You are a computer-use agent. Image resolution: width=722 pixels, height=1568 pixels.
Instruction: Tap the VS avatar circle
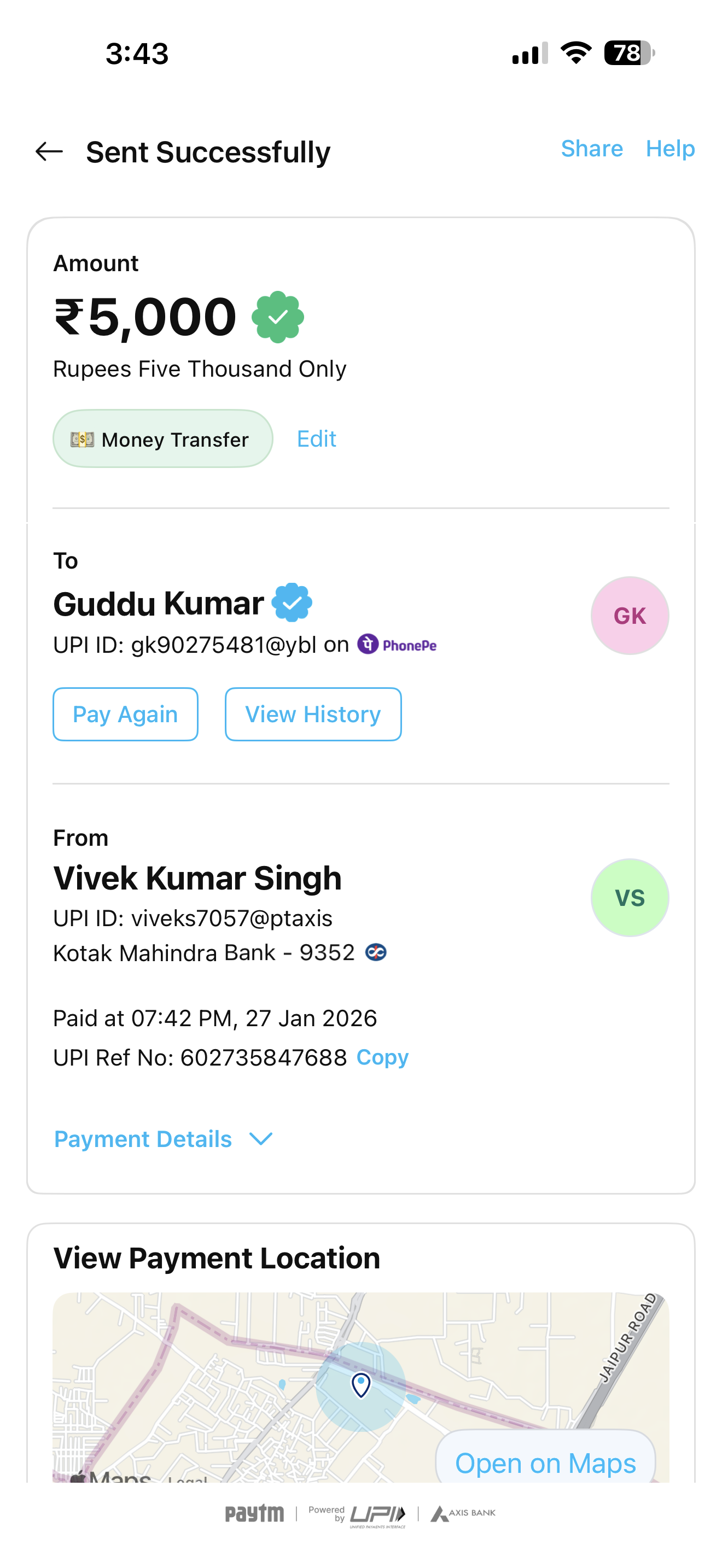tap(630, 898)
